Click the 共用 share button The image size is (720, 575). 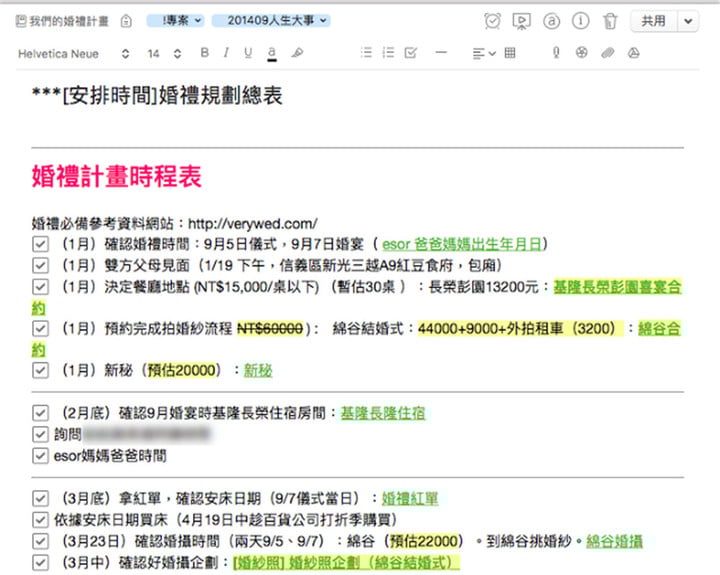point(653,21)
